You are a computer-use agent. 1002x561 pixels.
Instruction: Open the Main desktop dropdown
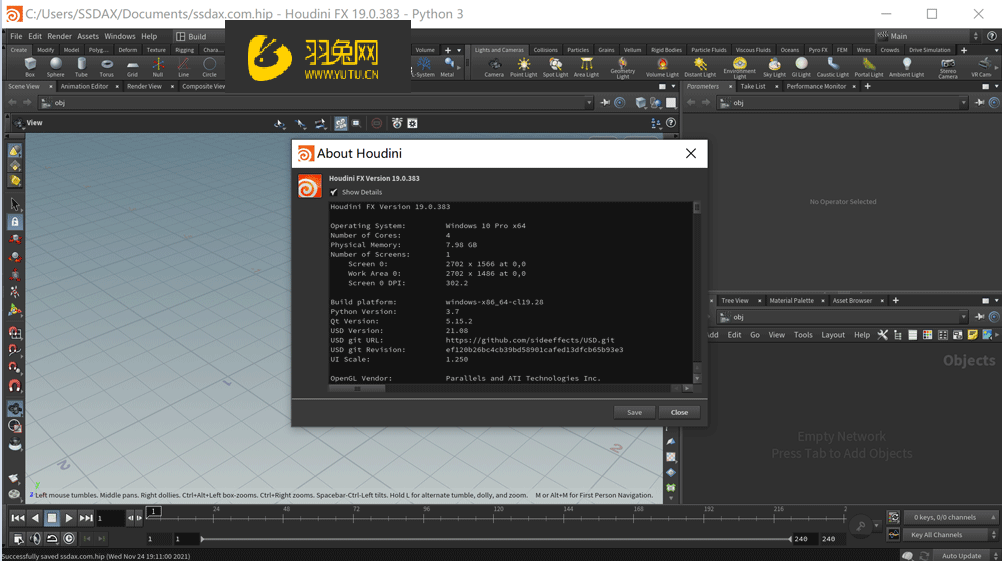pyautogui.click(x=929, y=36)
